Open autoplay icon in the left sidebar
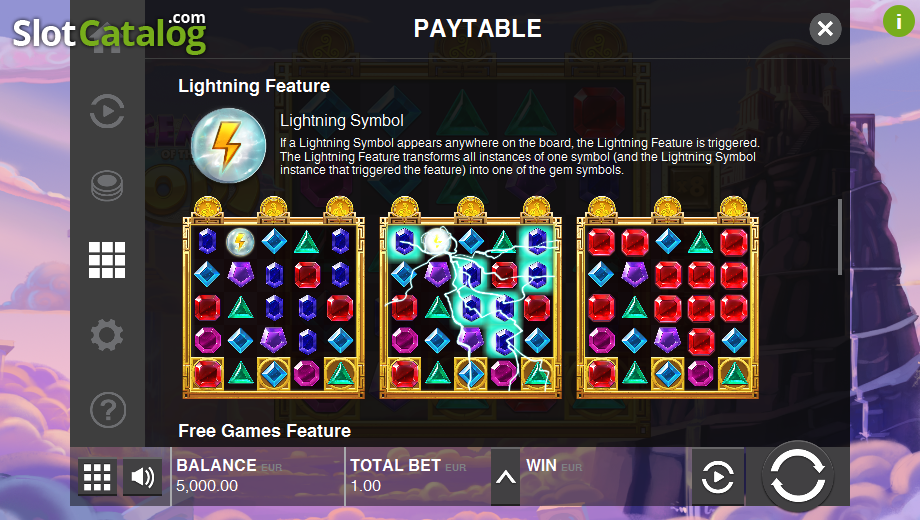 [x=107, y=111]
